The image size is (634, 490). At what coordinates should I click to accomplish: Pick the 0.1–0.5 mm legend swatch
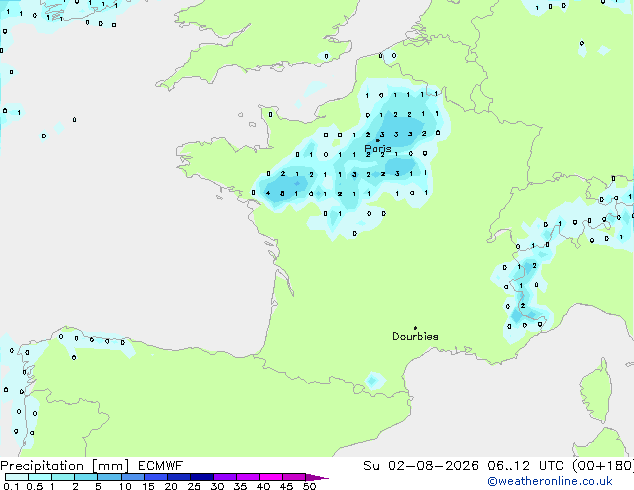click(x=17, y=477)
